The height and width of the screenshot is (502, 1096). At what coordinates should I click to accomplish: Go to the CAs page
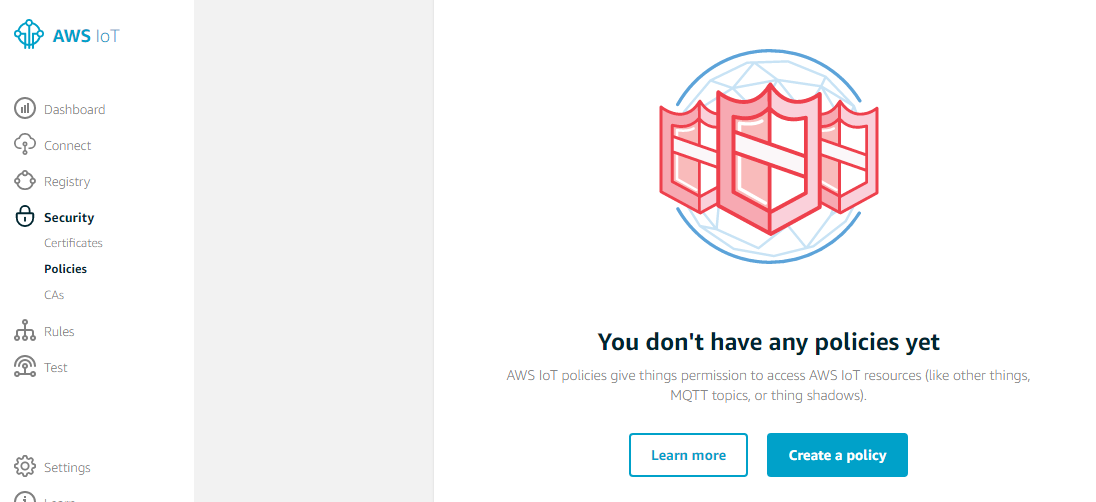coord(54,295)
